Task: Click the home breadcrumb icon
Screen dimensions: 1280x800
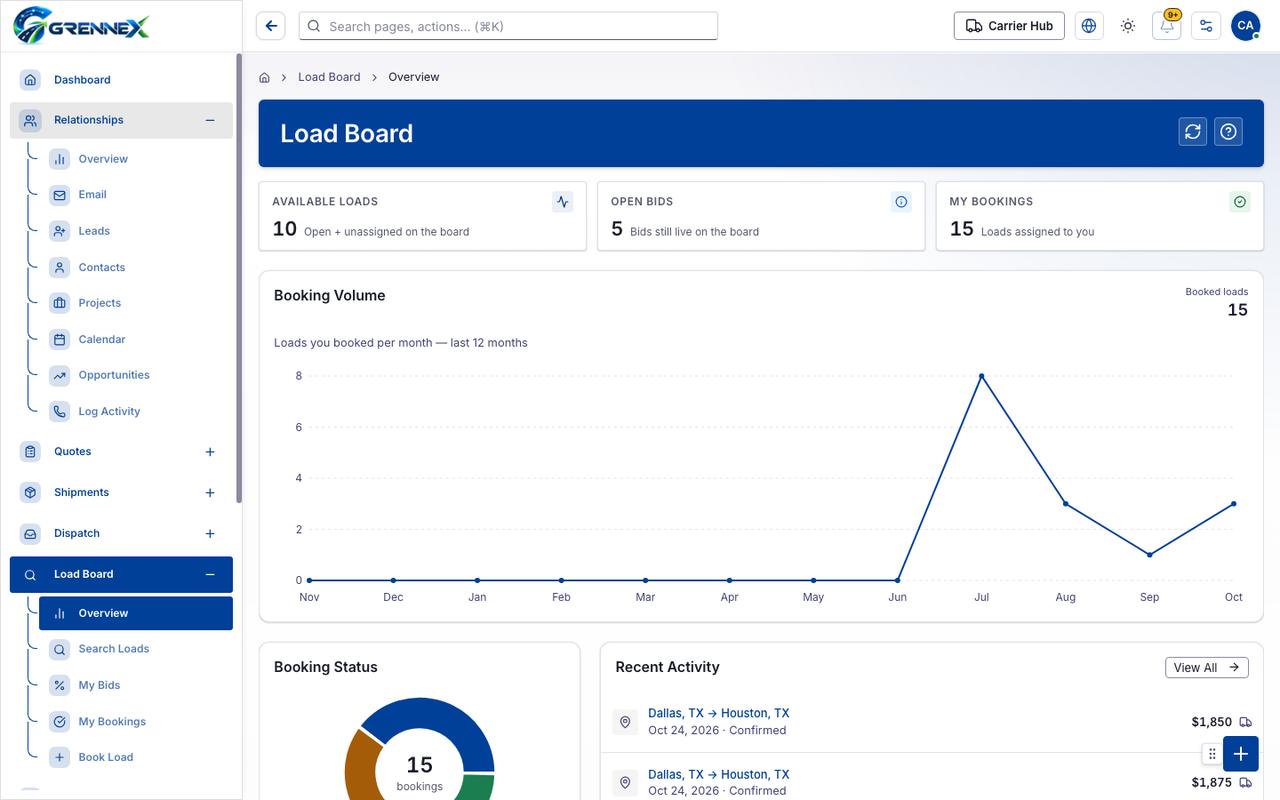Action: click(265, 77)
